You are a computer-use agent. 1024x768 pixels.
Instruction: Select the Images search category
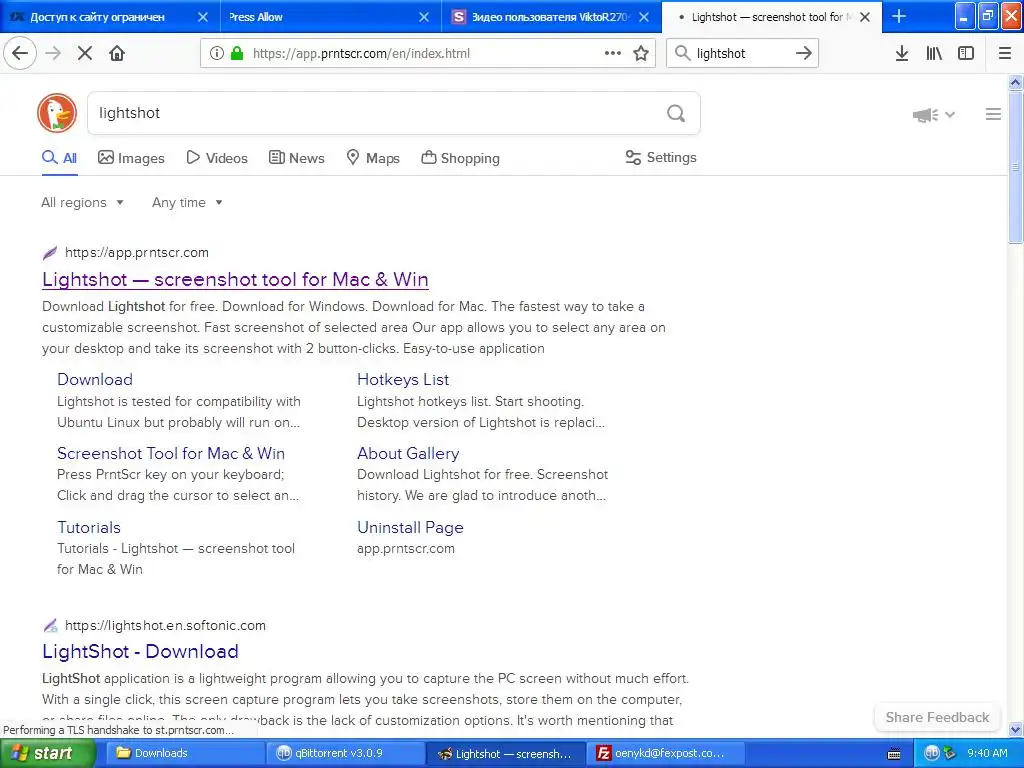[x=131, y=158]
